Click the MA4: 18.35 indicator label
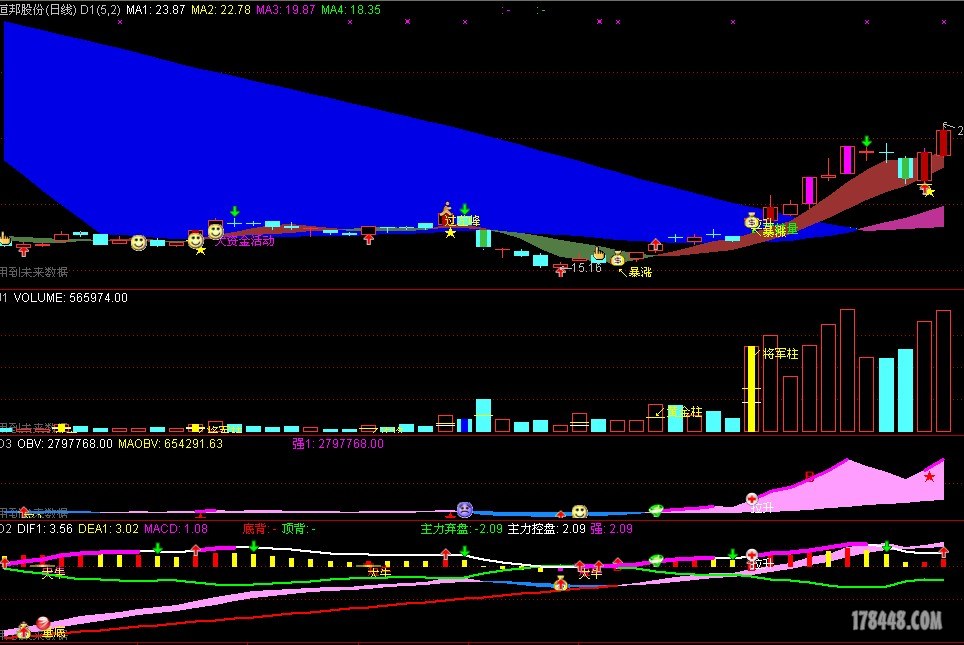The image size is (964, 645). point(350,9)
